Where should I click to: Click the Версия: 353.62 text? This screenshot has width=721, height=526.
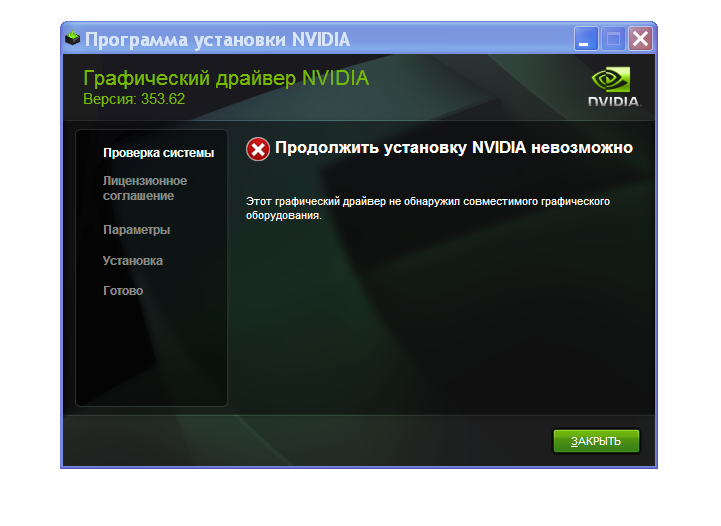click(134, 99)
